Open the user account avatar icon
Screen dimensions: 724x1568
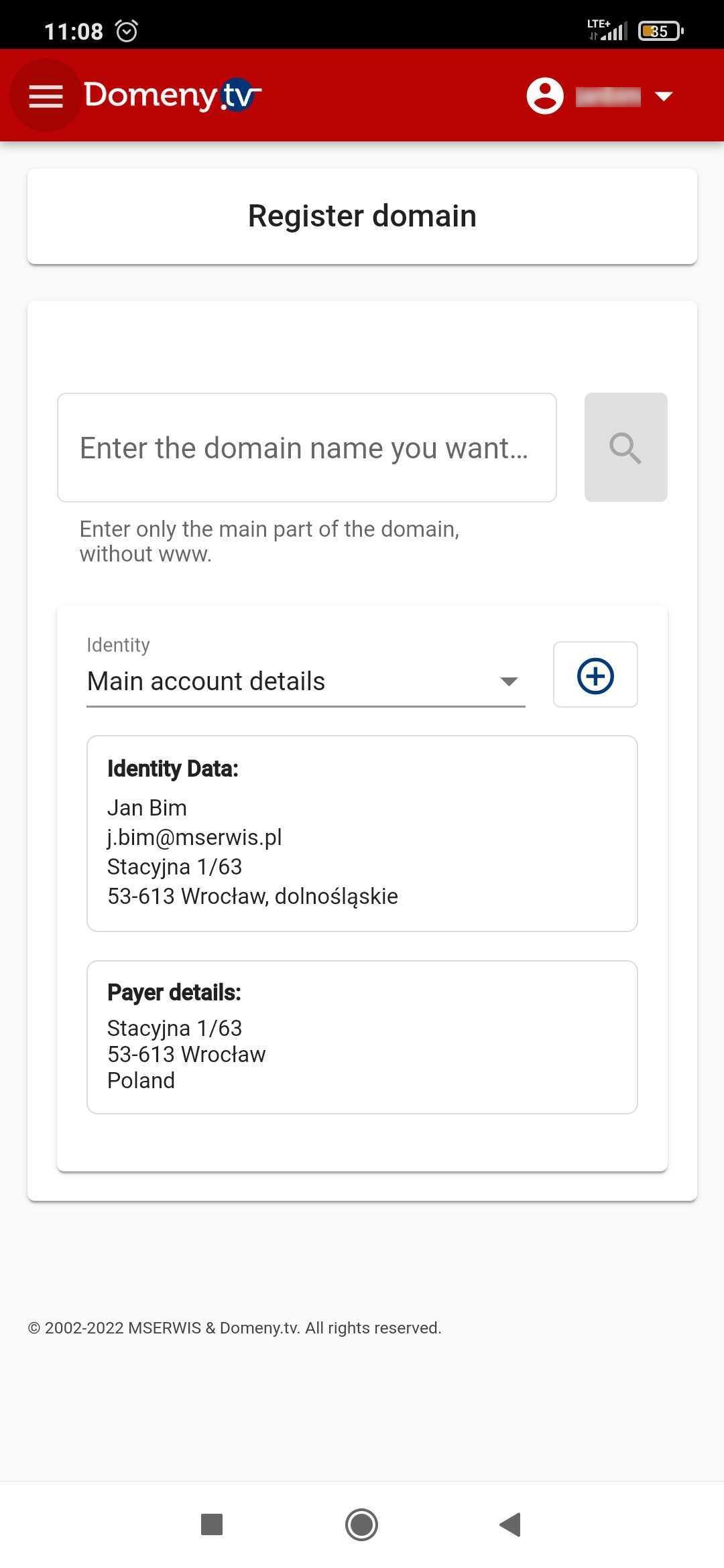pos(545,96)
